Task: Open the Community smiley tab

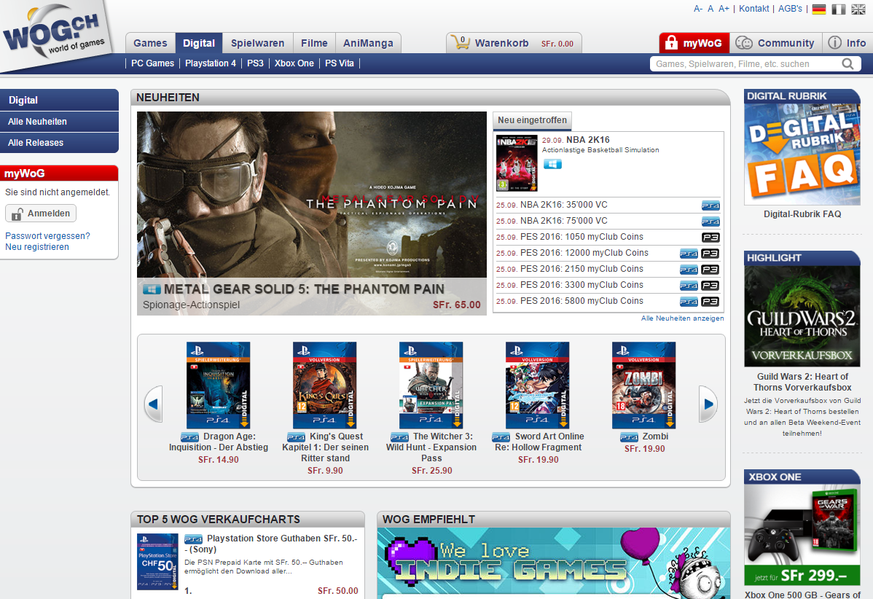Action: pos(775,43)
